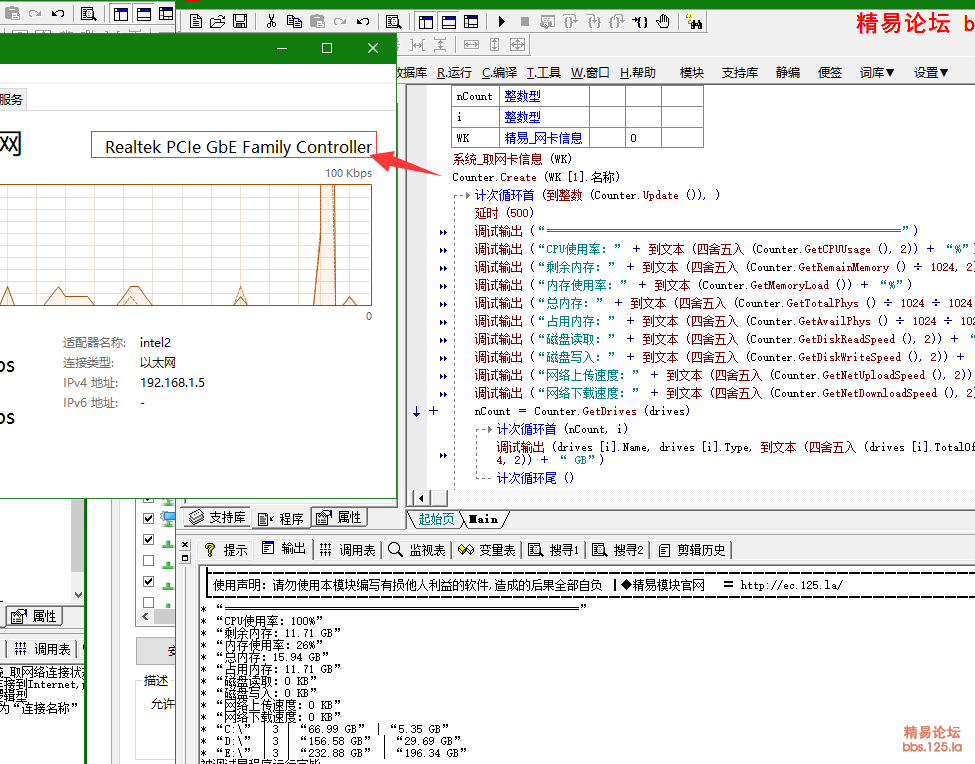
Task: Switch to the 监视表 tab
Action: [x=416, y=549]
